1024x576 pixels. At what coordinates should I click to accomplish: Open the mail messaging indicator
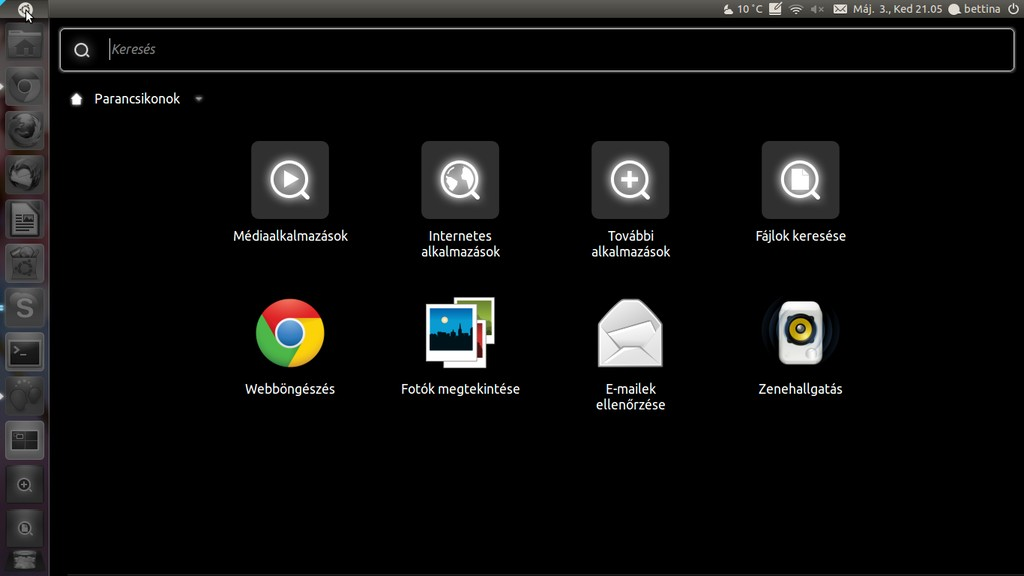click(840, 9)
